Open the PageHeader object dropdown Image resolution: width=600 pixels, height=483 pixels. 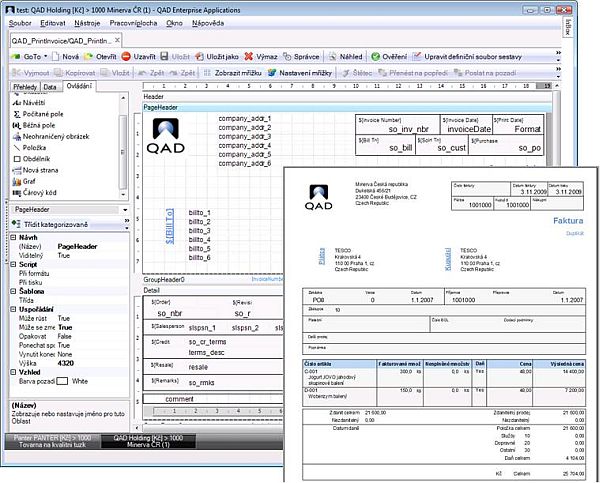coord(125,210)
